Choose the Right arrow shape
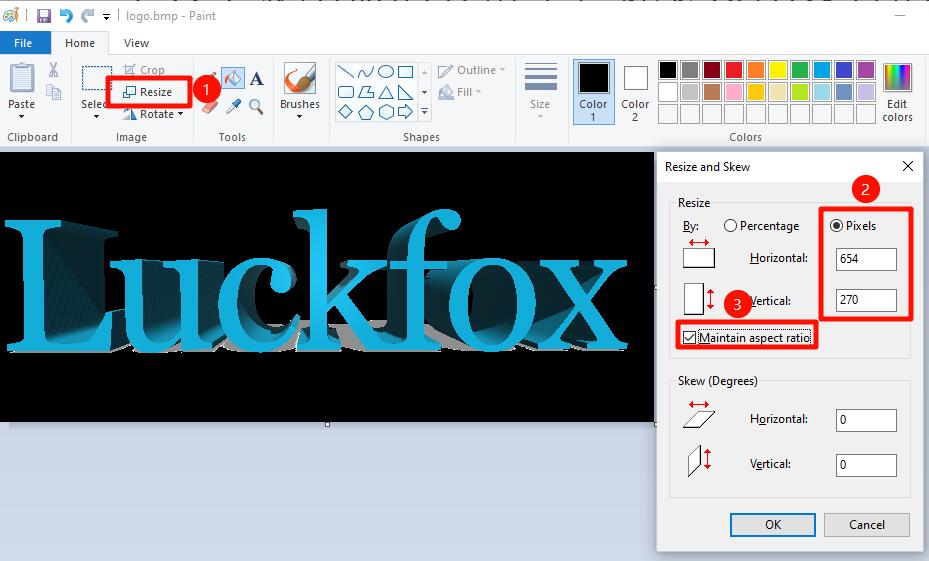 click(405, 111)
